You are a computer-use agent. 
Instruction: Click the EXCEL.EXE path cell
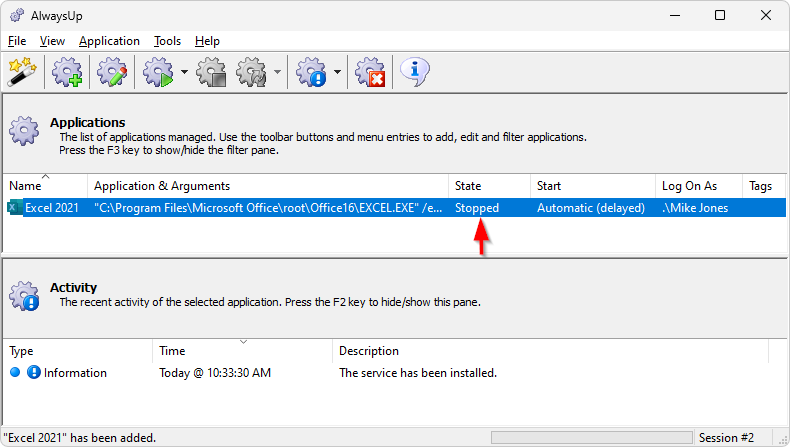tap(268, 208)
